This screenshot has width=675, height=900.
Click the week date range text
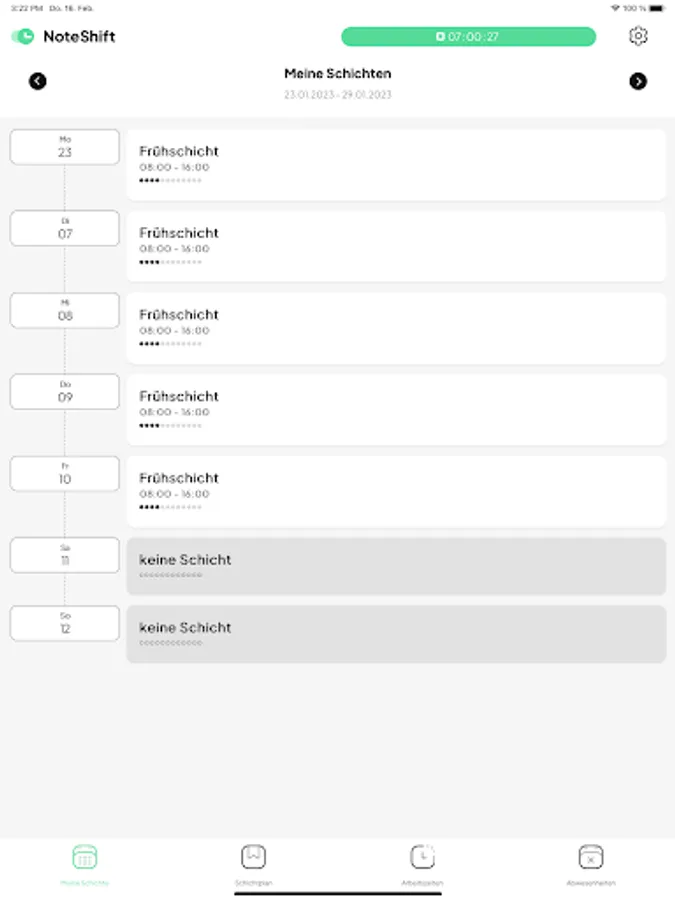tap(337, 95)
